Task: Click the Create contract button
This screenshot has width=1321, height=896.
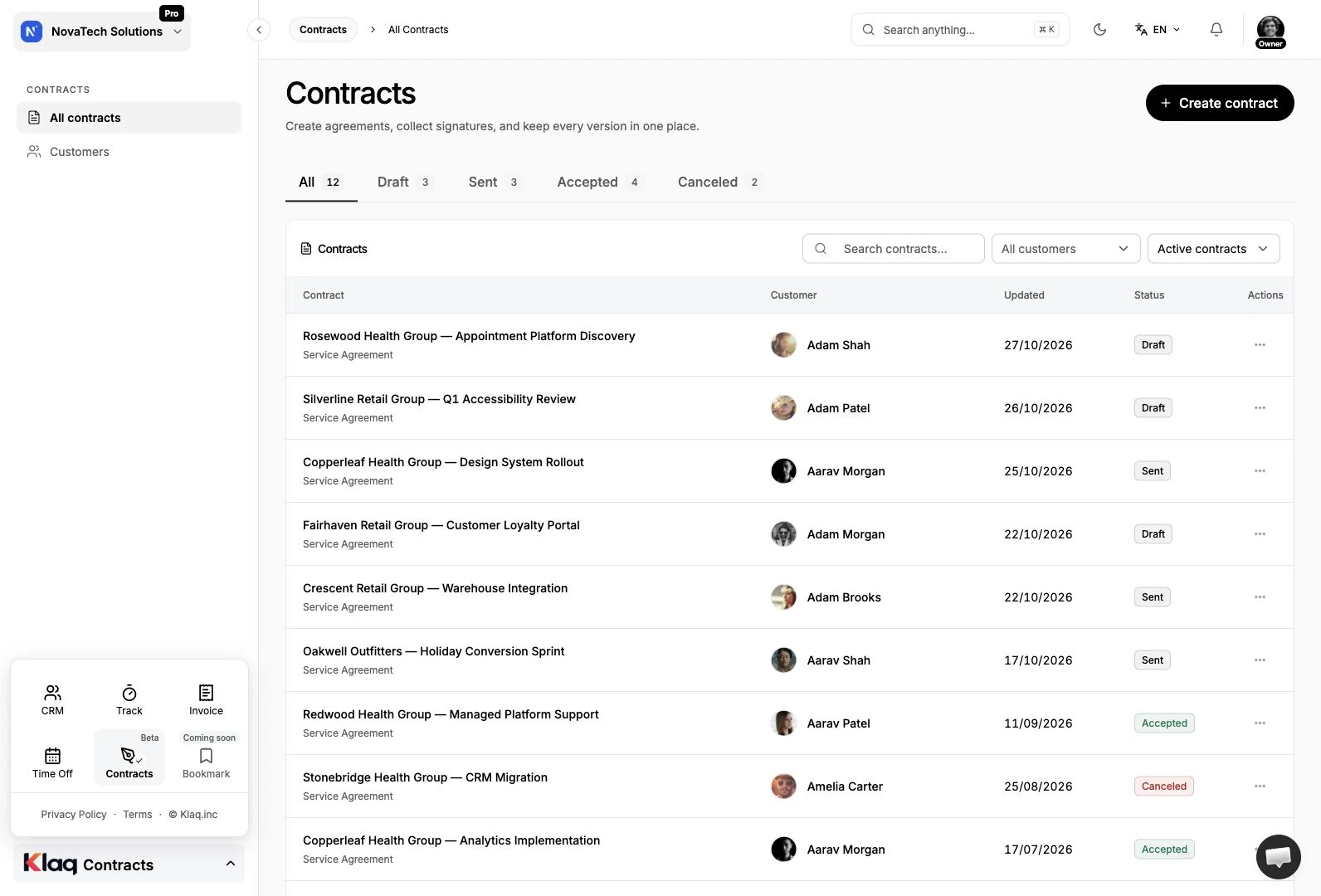Action: [1220, 103]
